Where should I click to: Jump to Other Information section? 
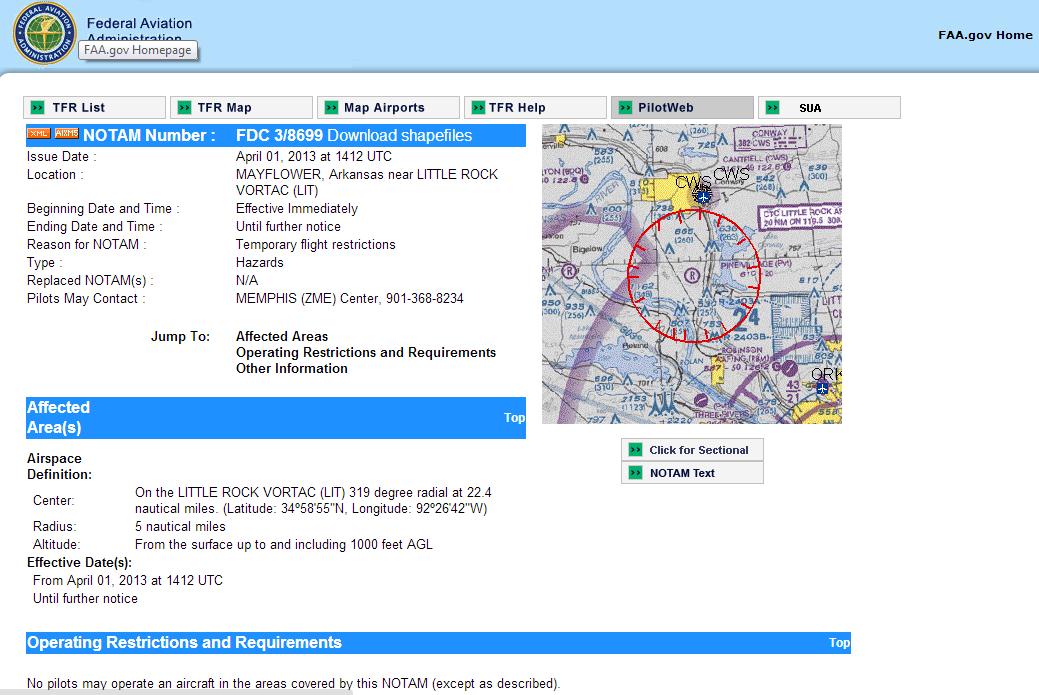point(291,369)
